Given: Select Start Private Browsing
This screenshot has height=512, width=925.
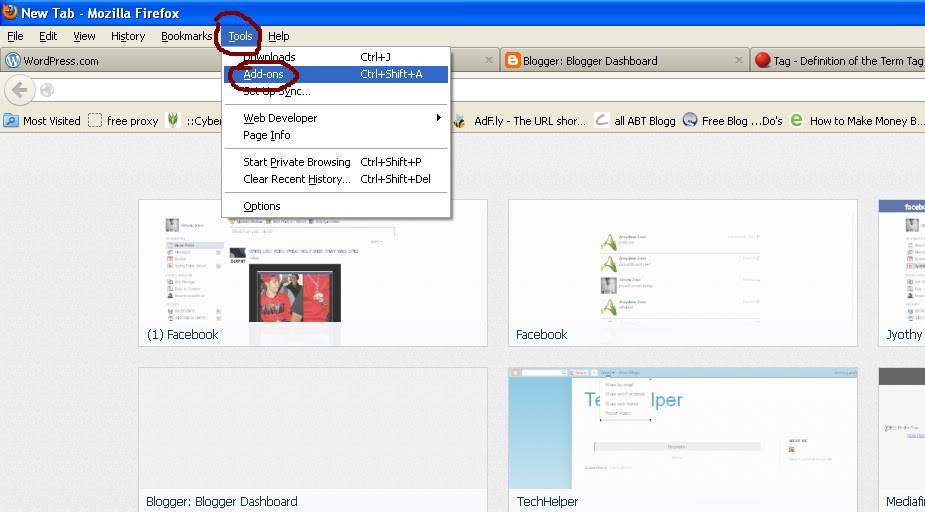Looking at the screenshot, I should click(x=336, y=162).
